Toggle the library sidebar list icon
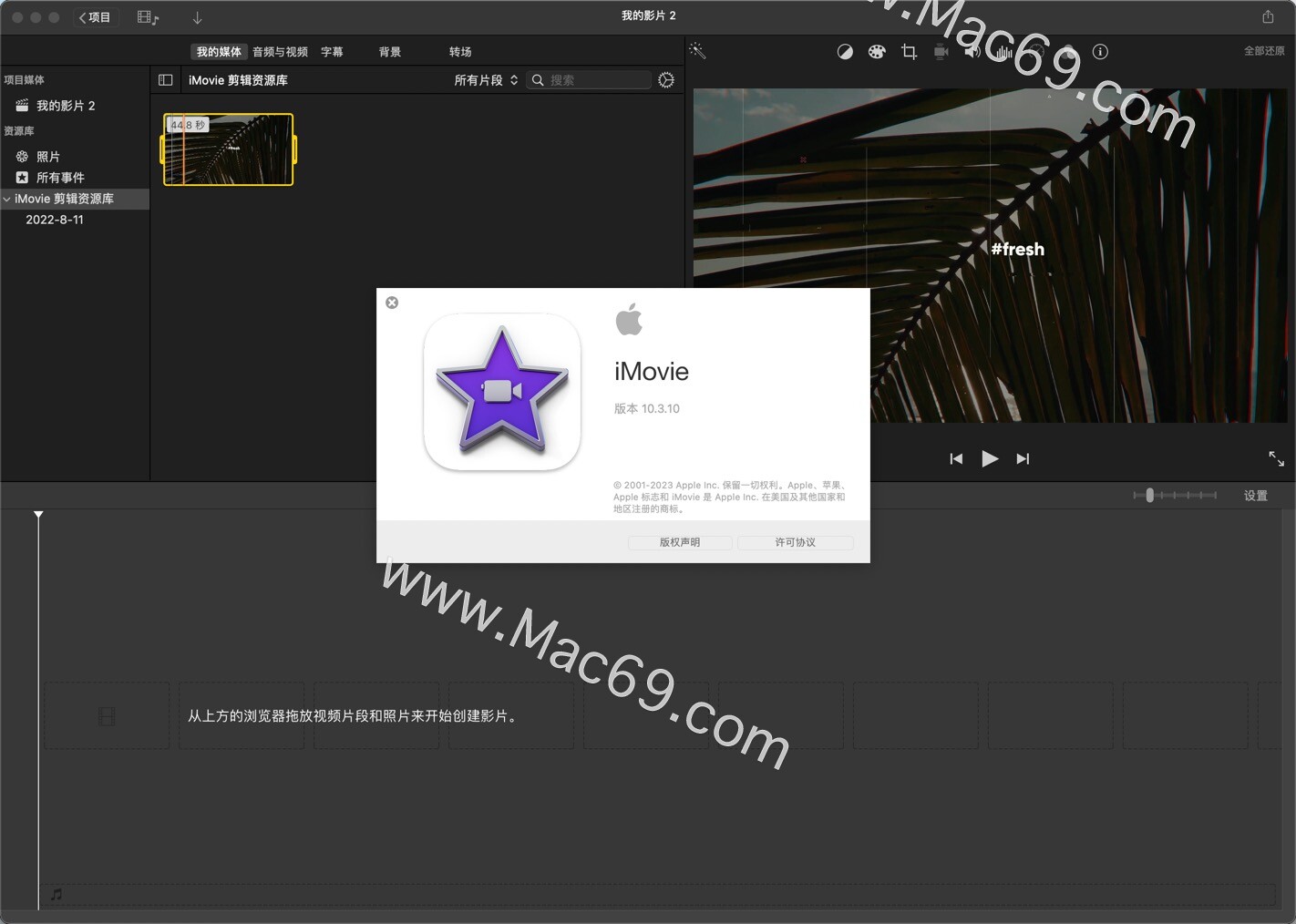Screen dimensions: 1296x924 click(166, 80)
